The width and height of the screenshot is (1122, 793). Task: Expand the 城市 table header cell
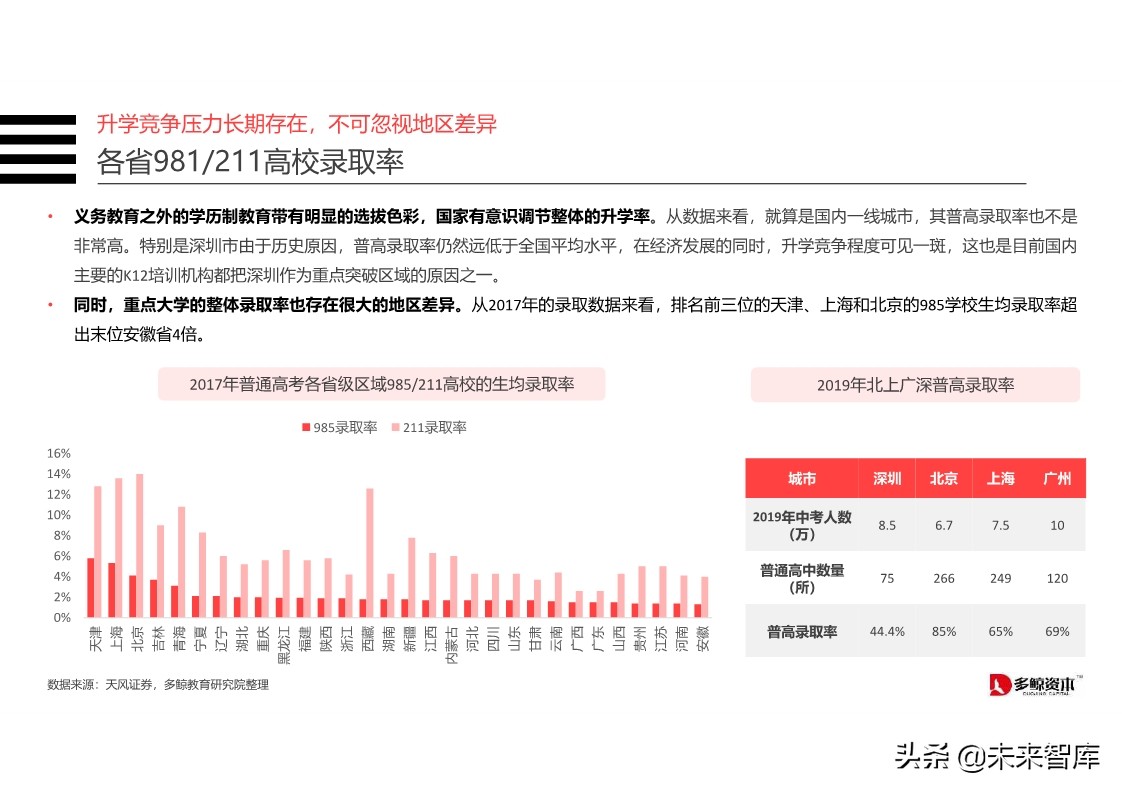[800, 478]
